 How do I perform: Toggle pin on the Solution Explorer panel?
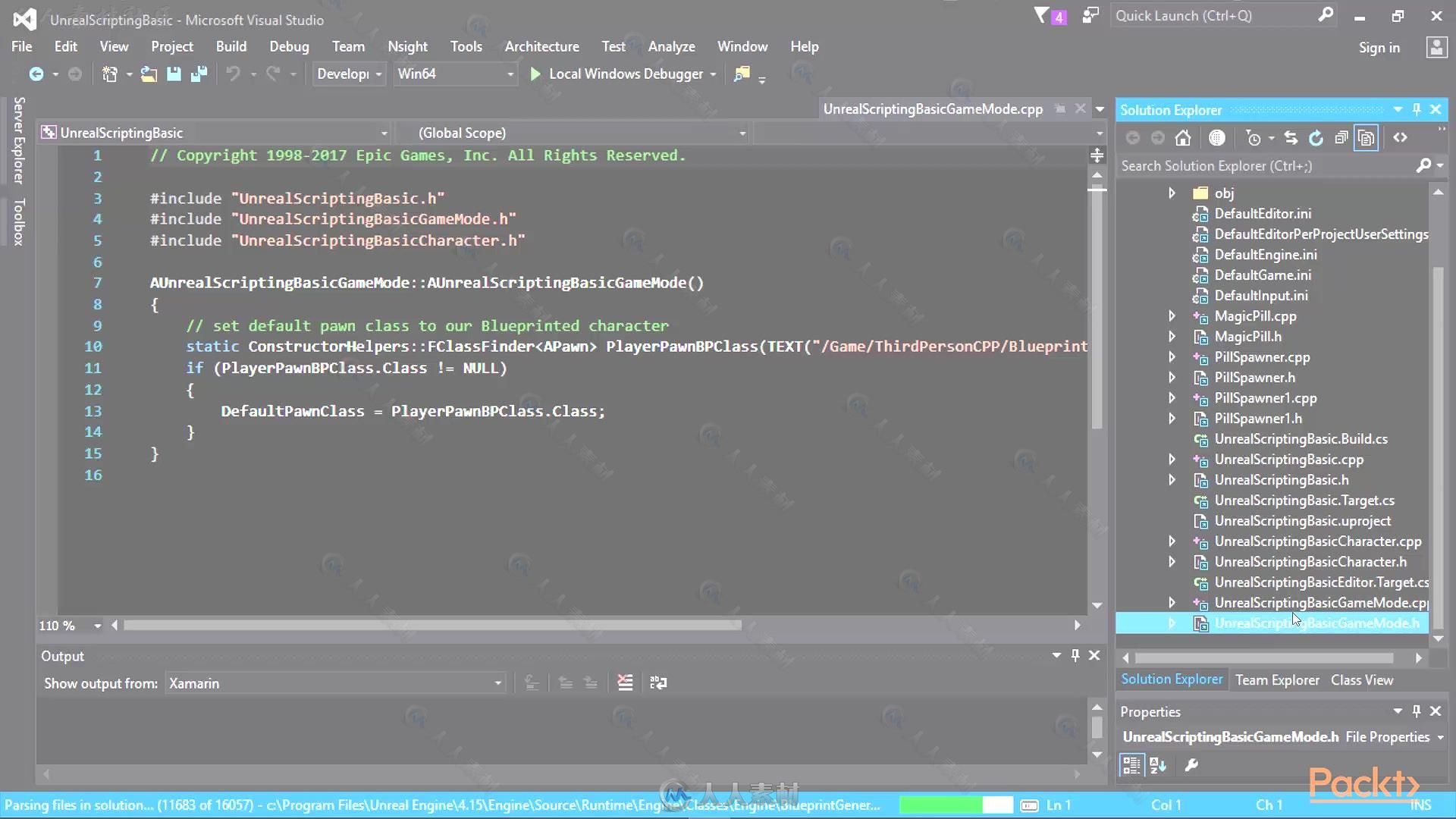coord(1417,110)
